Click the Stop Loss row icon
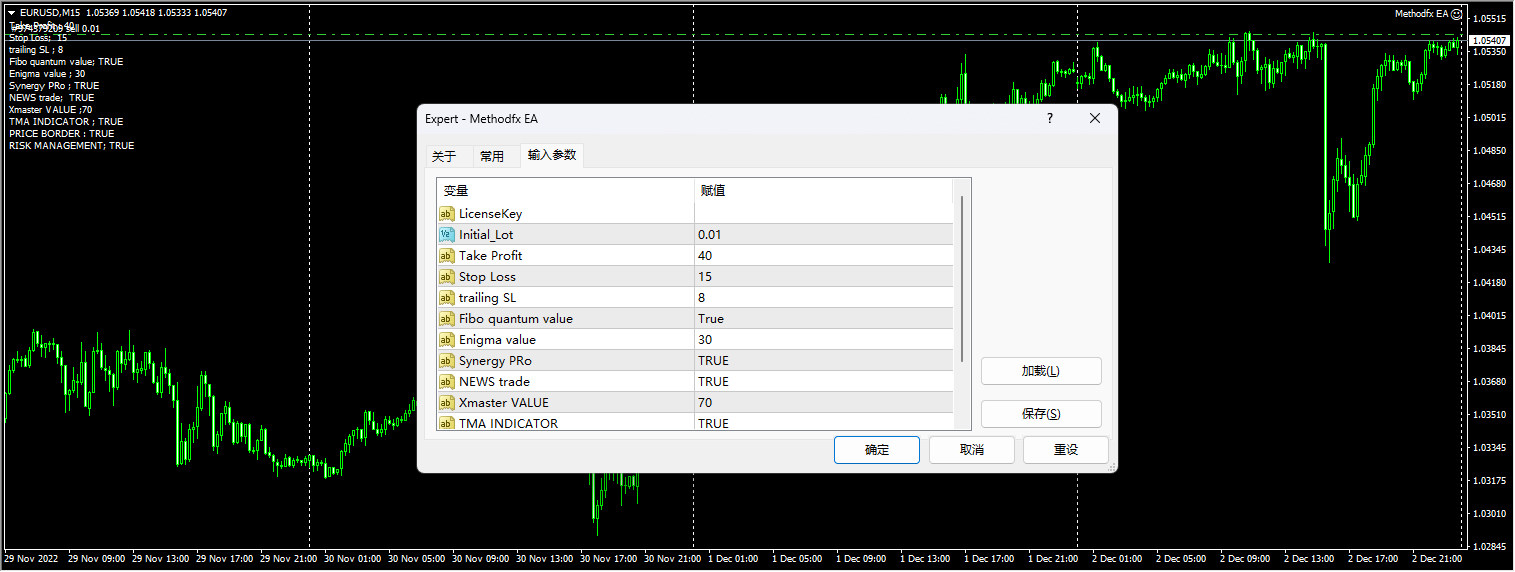Screen dimensions: 1515x572 point(446,277)
